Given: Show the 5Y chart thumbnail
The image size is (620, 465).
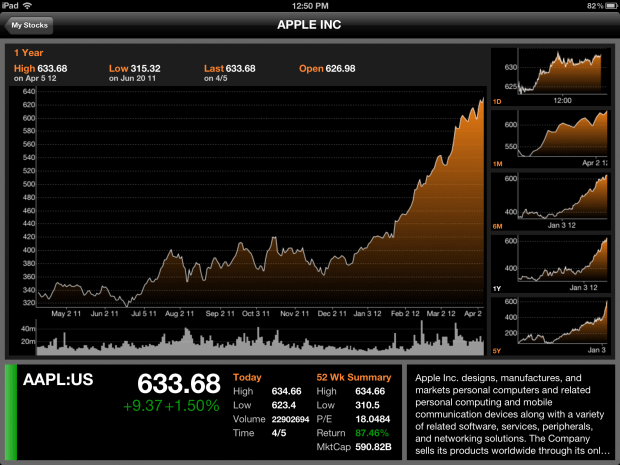Looking at the screenshot, I should (551, 326).
